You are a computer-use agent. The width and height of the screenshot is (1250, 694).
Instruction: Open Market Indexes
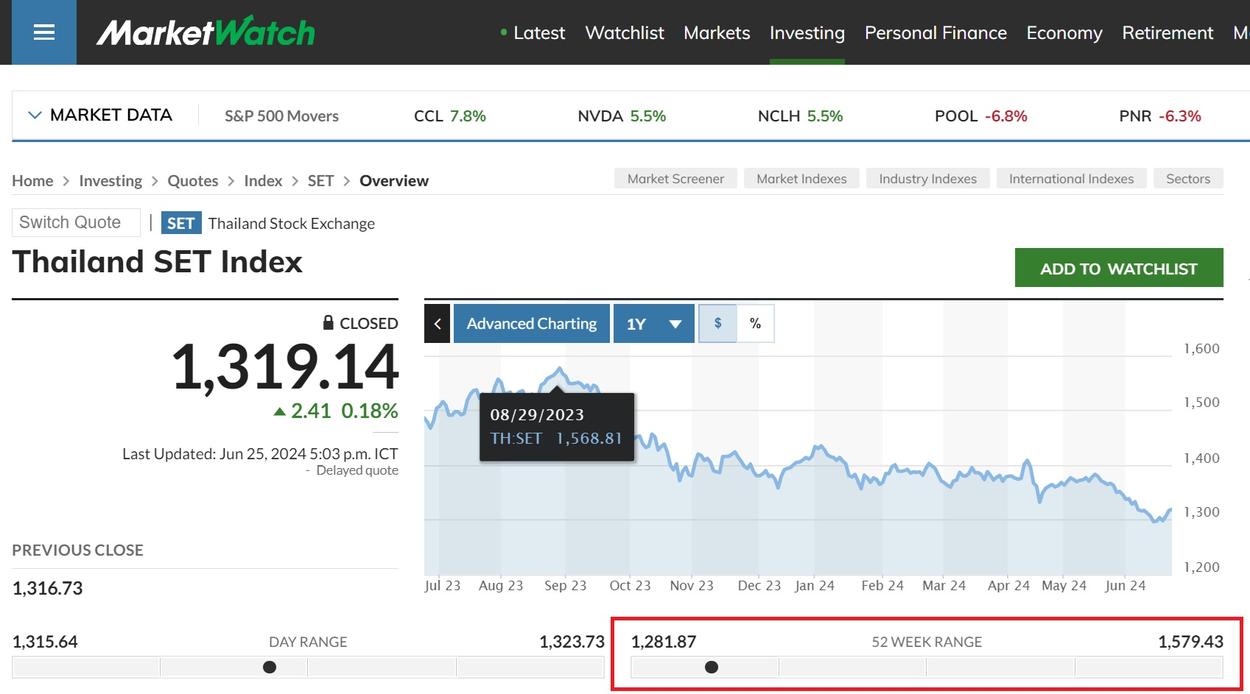801,179
